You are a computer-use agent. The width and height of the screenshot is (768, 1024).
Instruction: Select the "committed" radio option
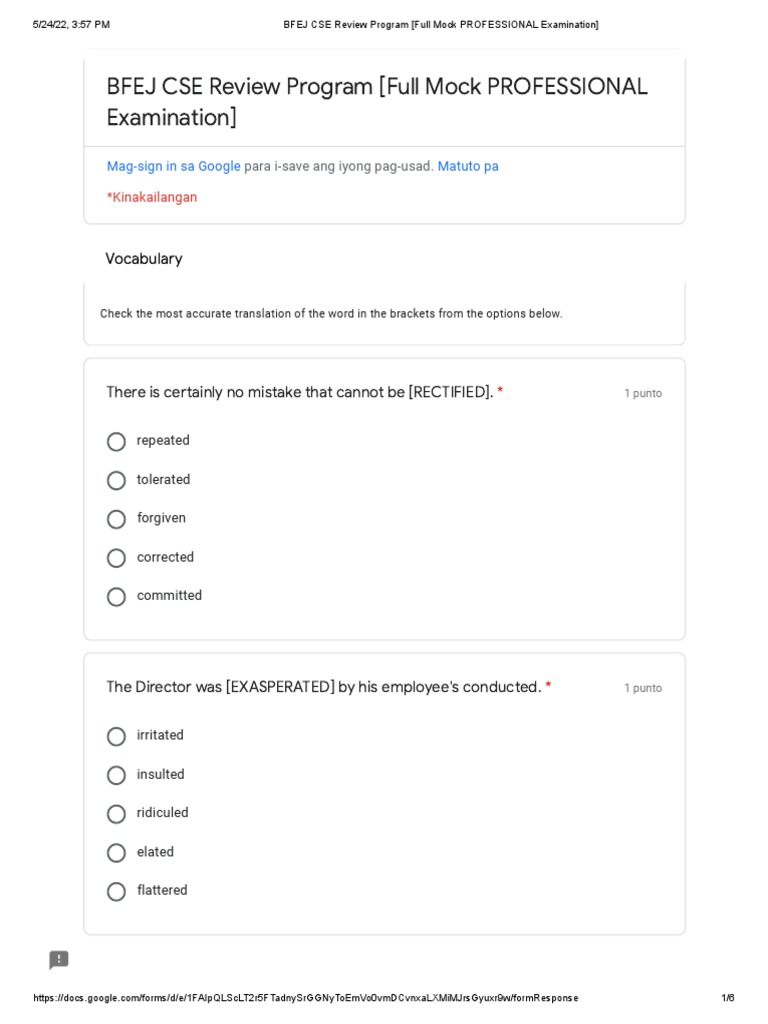117,597
